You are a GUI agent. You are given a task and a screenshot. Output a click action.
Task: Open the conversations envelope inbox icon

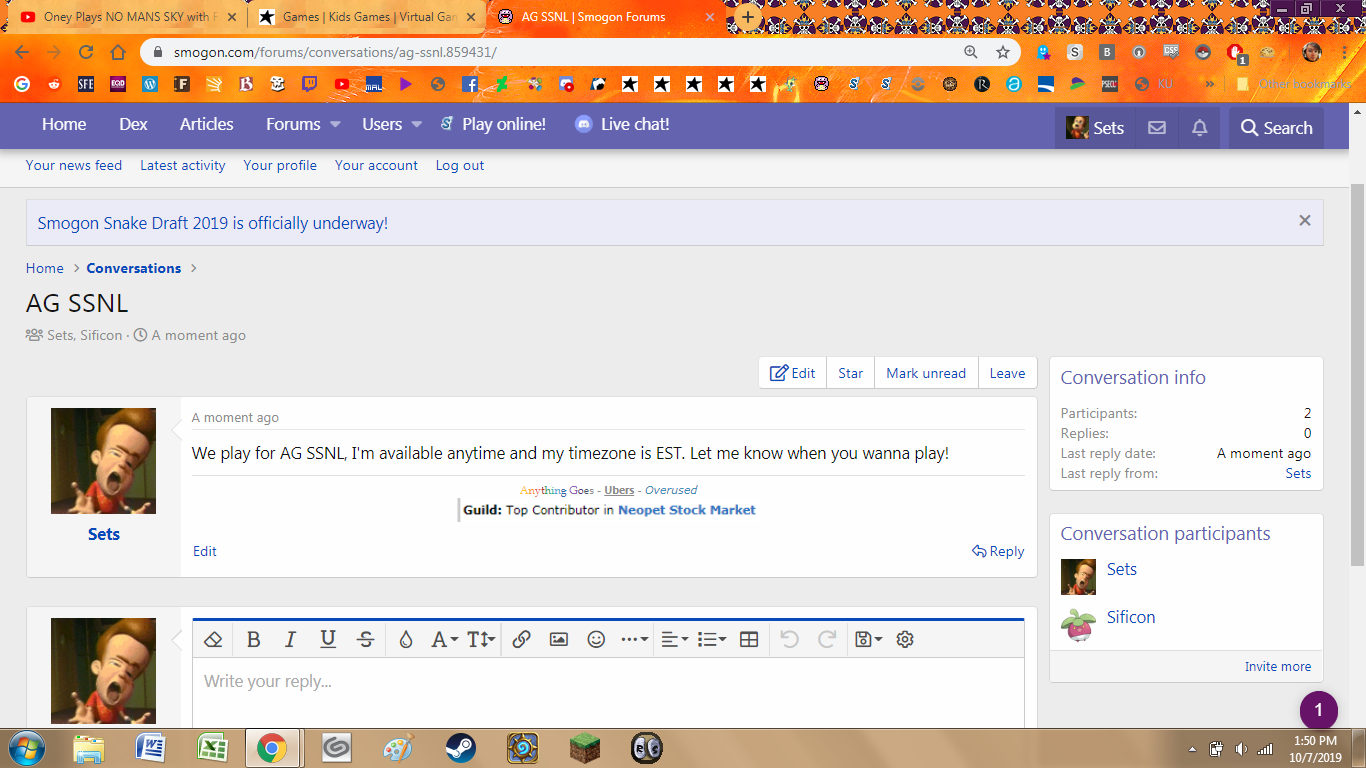pyautogui.click(x=1157, y=128)
